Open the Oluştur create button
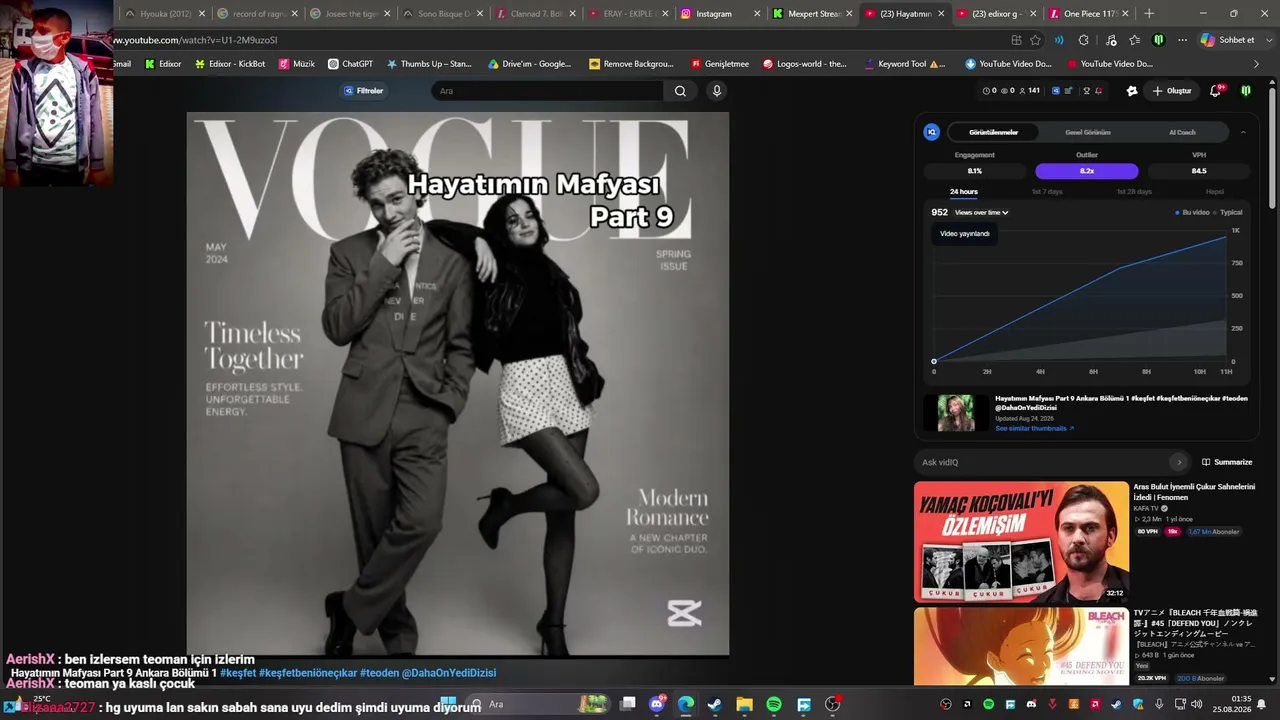This screenshot has height=720, width=1280. [1172, 91]
